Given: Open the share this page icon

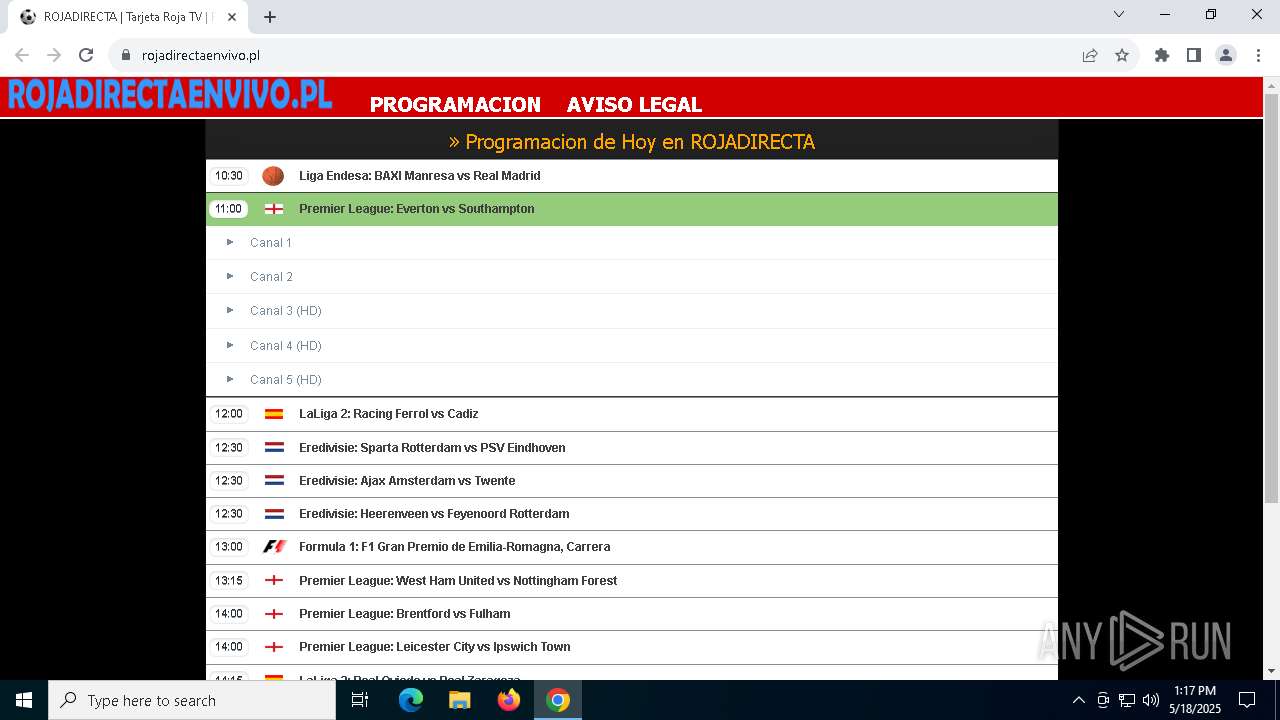Looking at the screenshot, I should (1090, 55).
